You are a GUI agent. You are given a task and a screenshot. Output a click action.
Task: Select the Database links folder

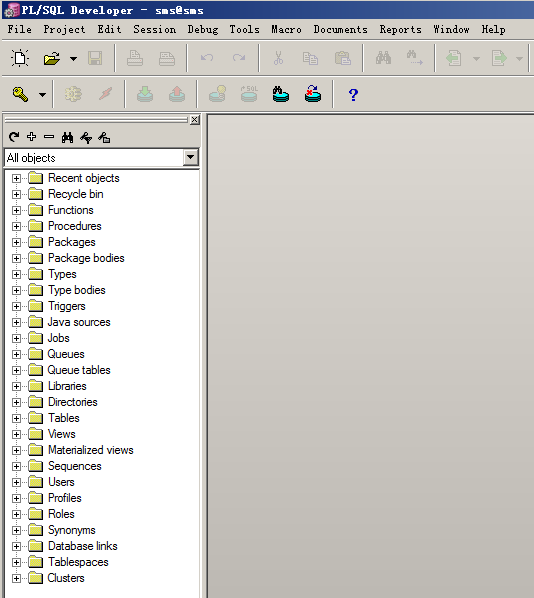click(x=83, y=546)
